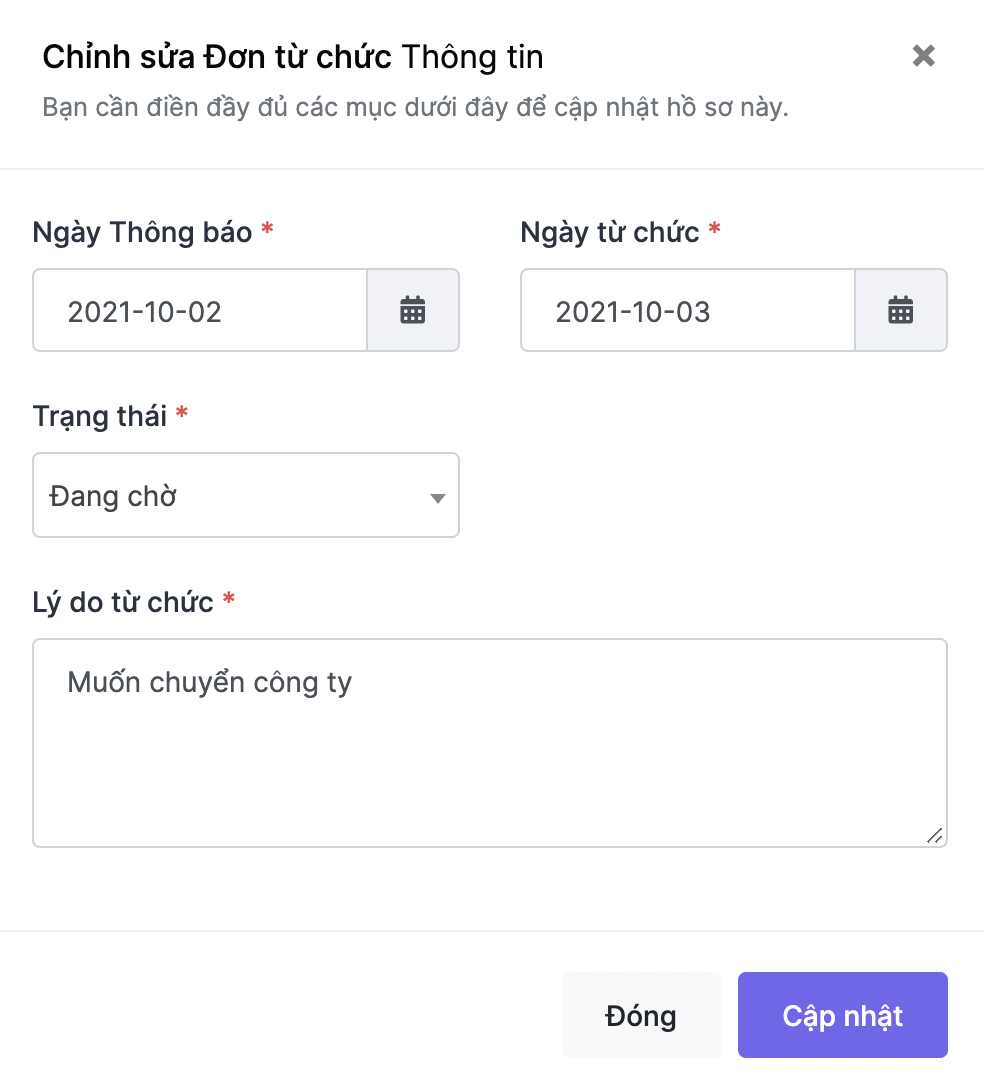Click the Lý do từ chức label
The height and width of the screenshot is (1092, 984).
coord(123,602)
